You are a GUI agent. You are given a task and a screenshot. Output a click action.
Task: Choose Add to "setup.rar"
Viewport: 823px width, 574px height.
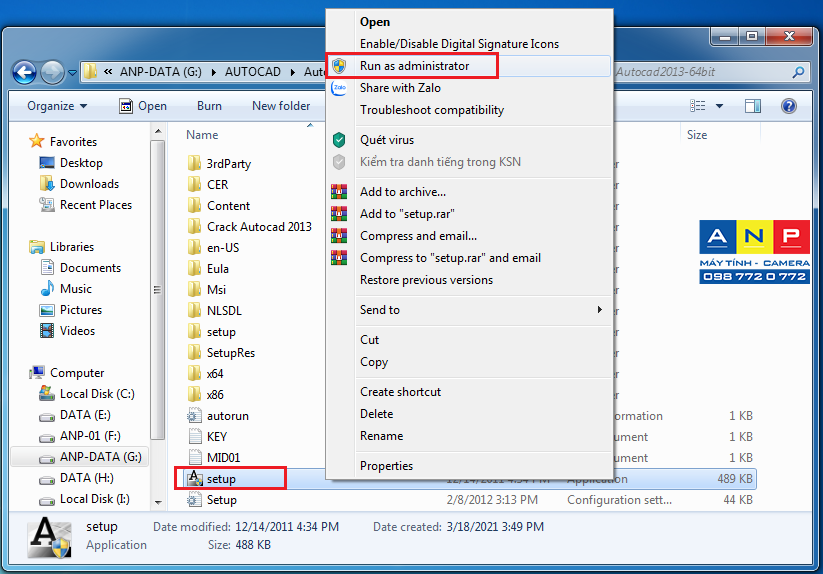click(x=470, y=214)
